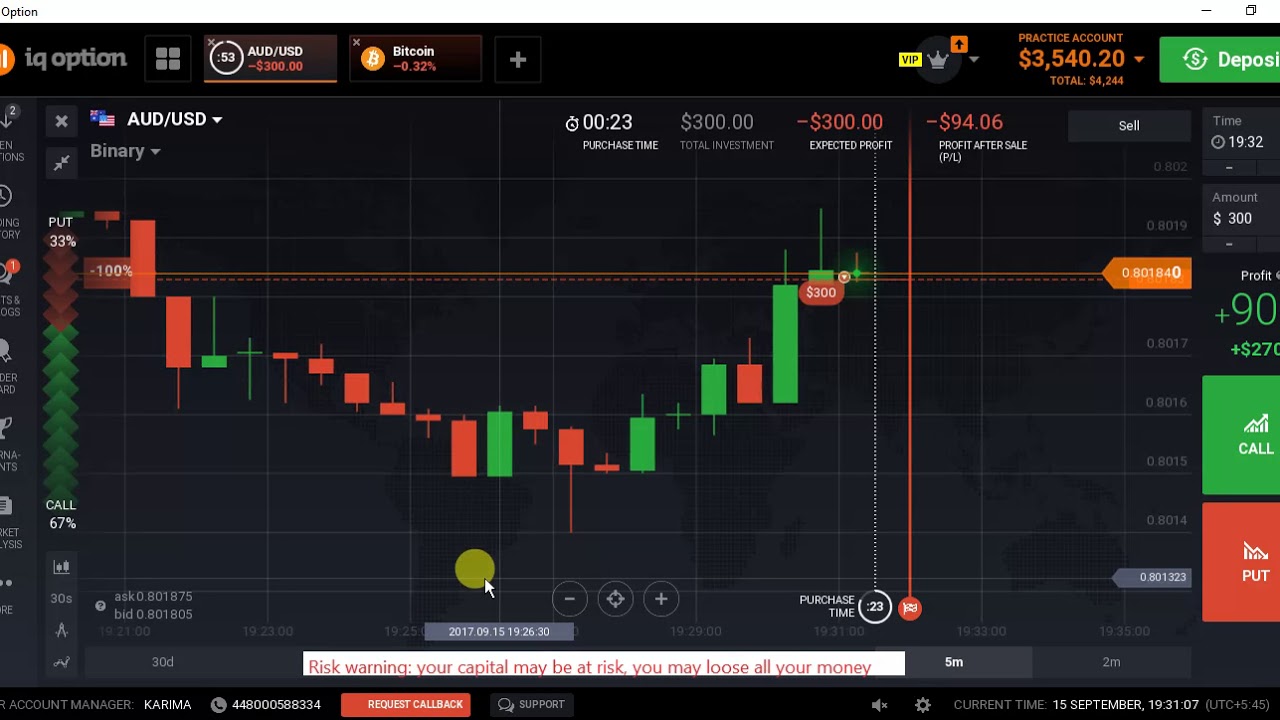This screenshot has width=1280, height=720.
Task: Click the collapse chart arrows icon
Action: (x=62, y=162)
